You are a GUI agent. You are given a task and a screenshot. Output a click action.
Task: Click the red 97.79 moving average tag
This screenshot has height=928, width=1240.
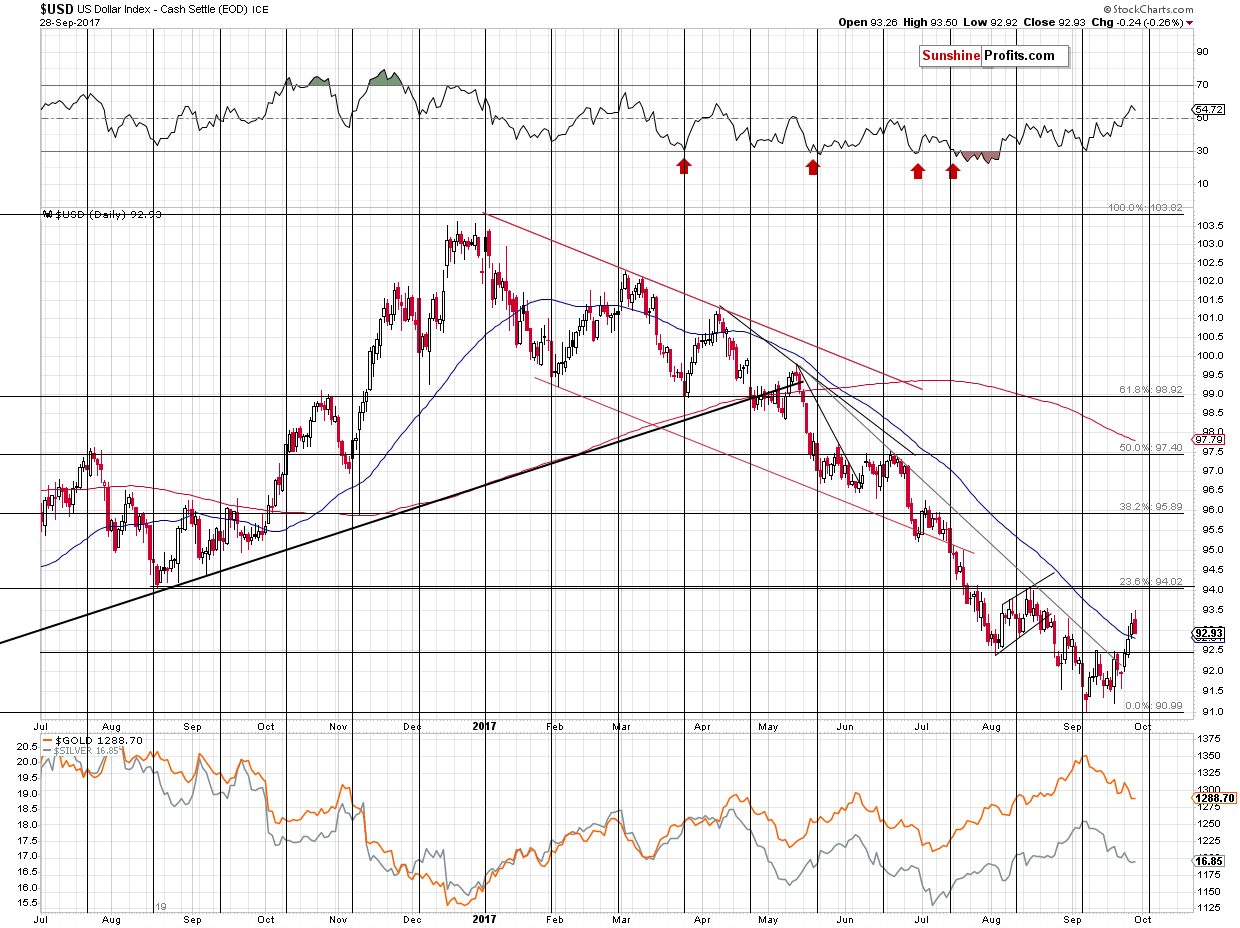[1208, 439]
